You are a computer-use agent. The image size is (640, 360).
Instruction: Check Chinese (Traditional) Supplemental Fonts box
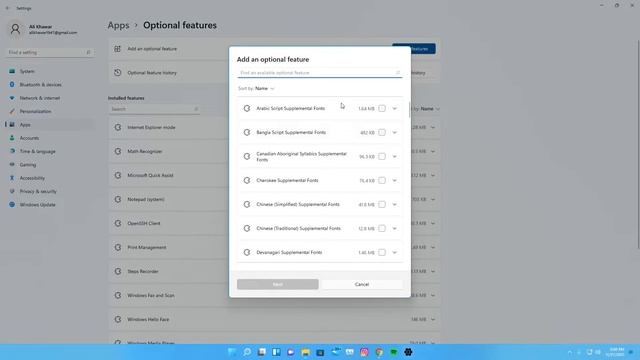coord(382,229)
